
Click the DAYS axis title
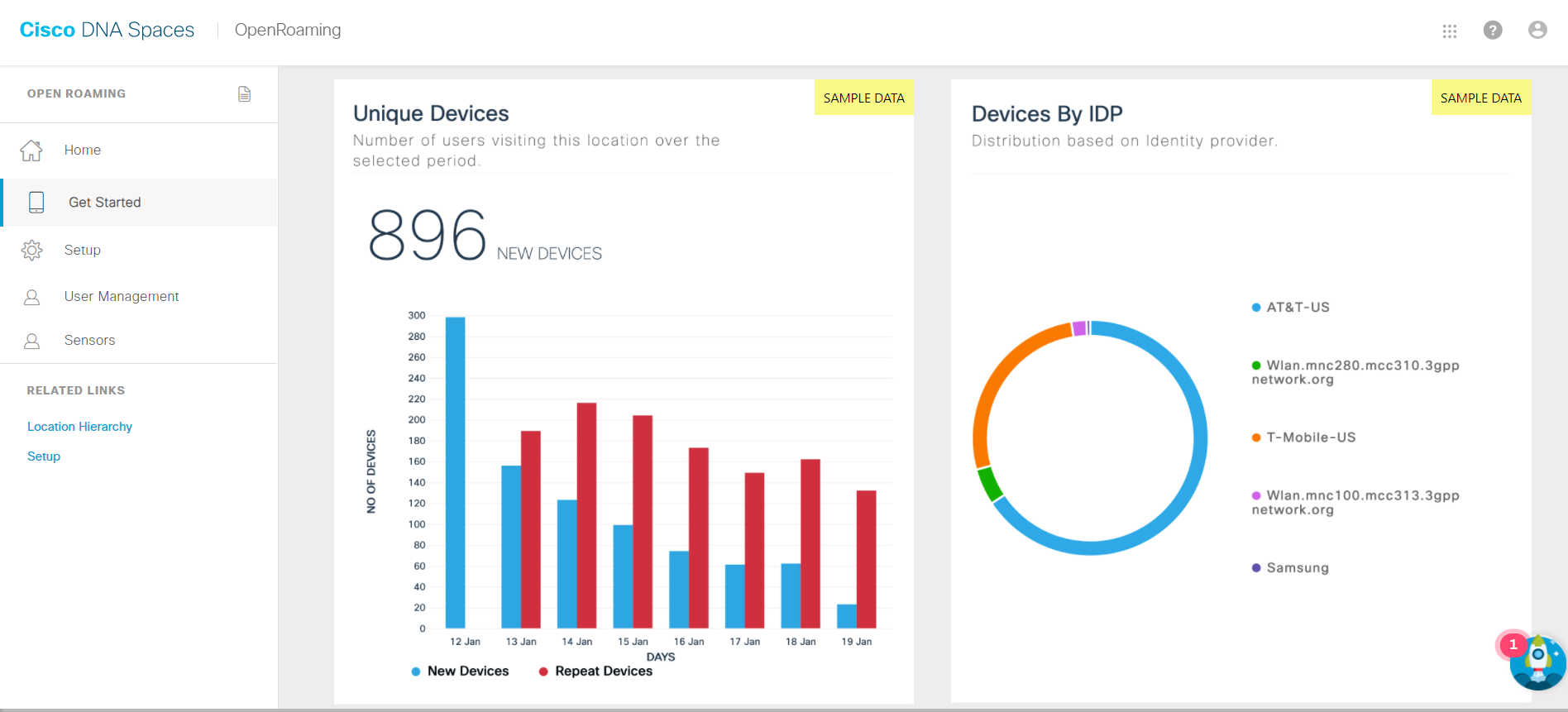(661, 657)
